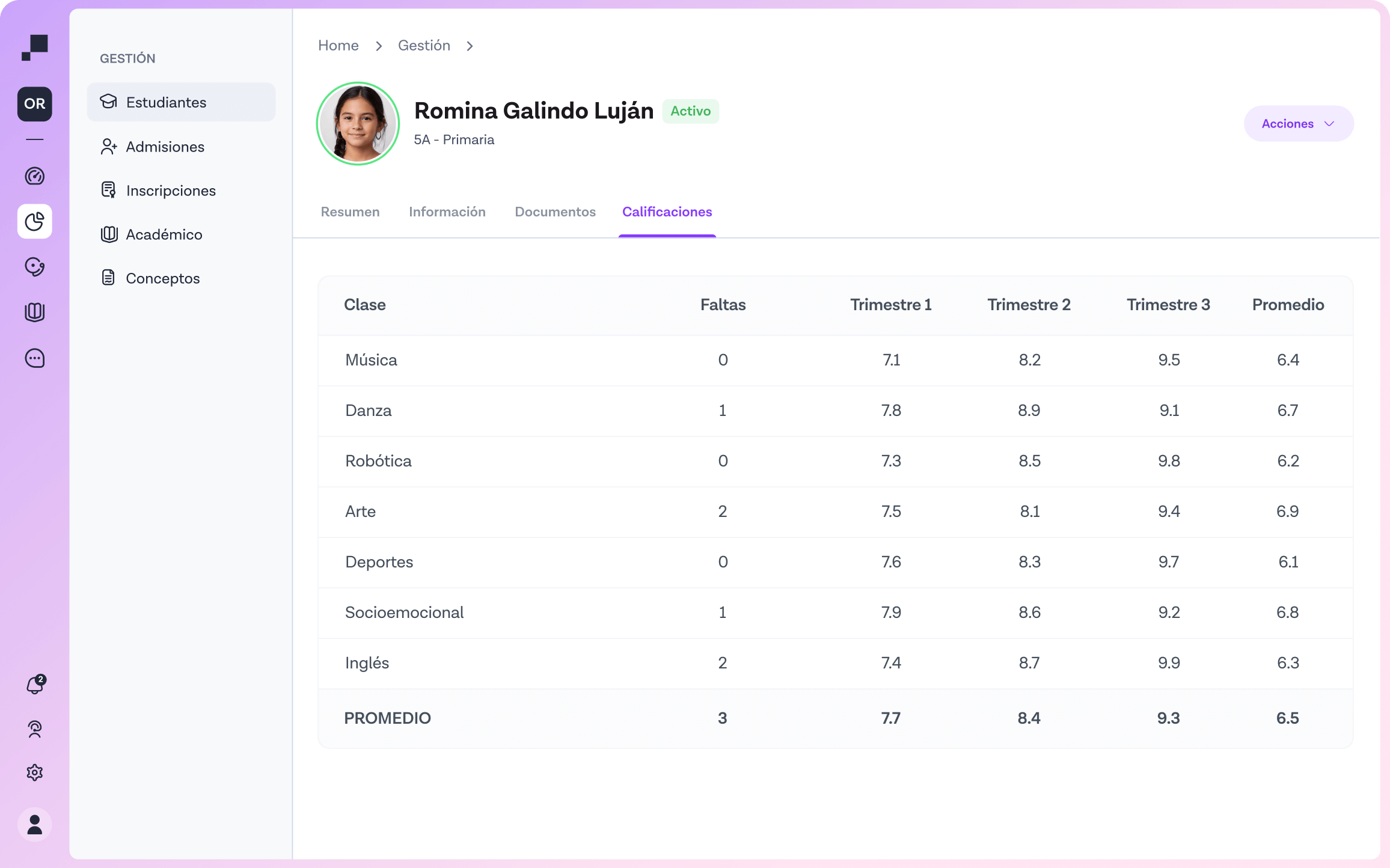Screen dimensions: 1390x868
Task: Click the dashboard gauge icon in left rail
Action: click(35, 176)
